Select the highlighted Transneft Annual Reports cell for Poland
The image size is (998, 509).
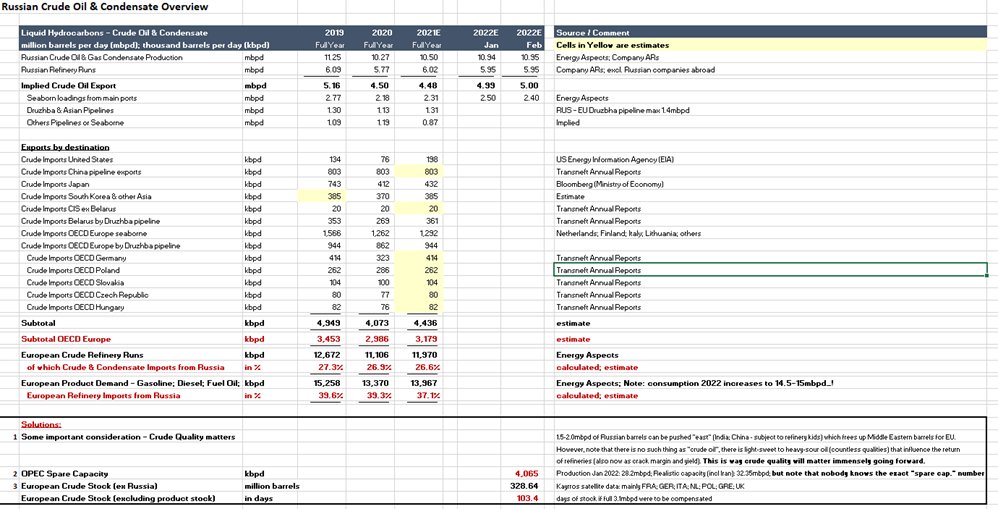(x=770, y=270)
